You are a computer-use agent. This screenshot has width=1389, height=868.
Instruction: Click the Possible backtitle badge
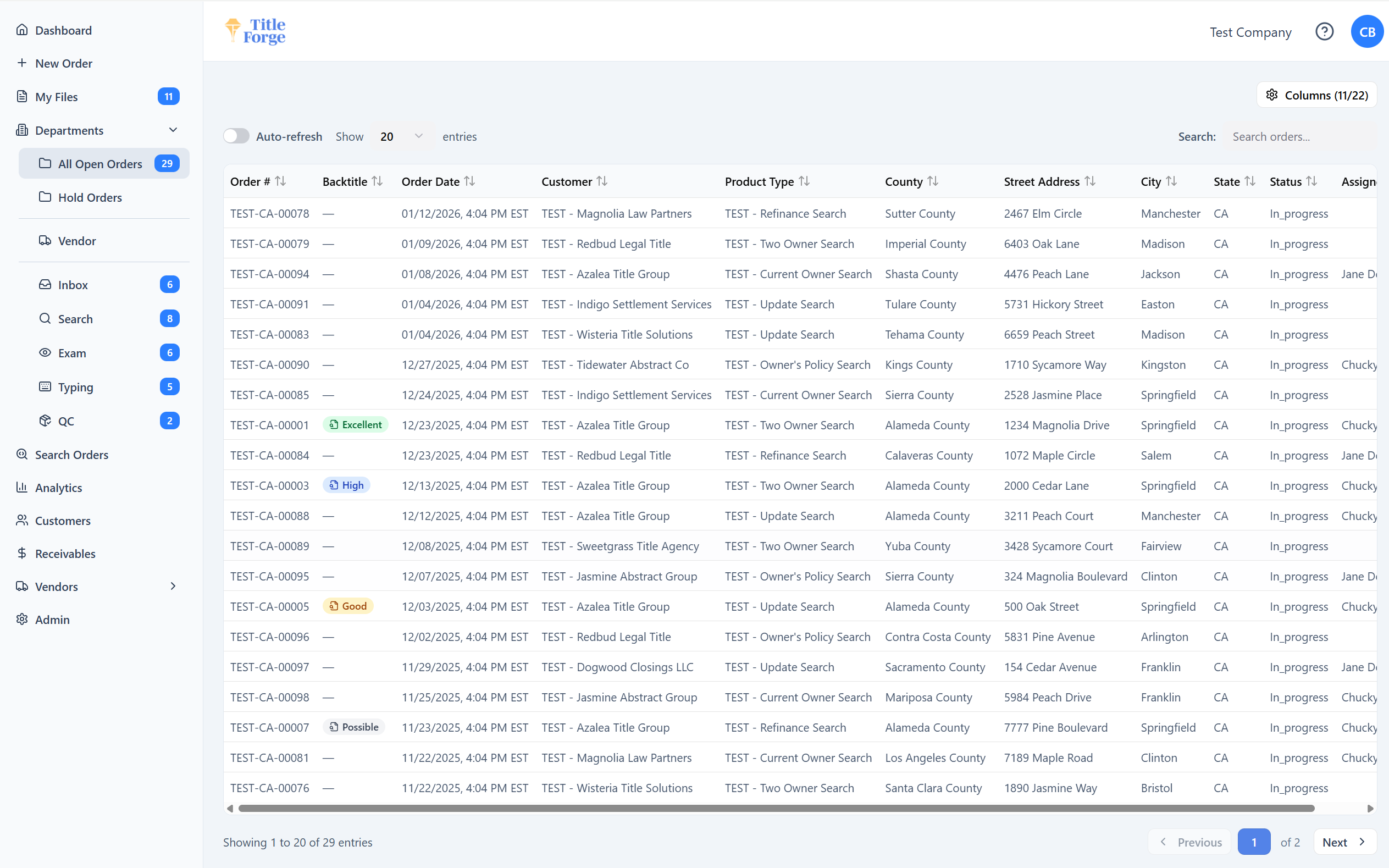pyautogui.click(x=353, y=727)
